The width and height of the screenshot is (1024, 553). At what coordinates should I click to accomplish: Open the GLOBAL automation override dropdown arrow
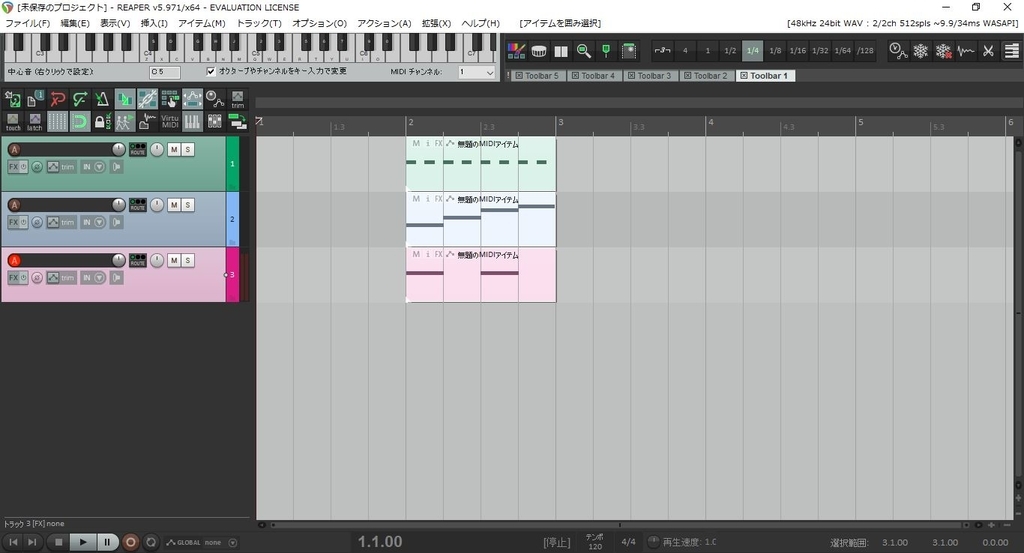(x=233, y=543)
